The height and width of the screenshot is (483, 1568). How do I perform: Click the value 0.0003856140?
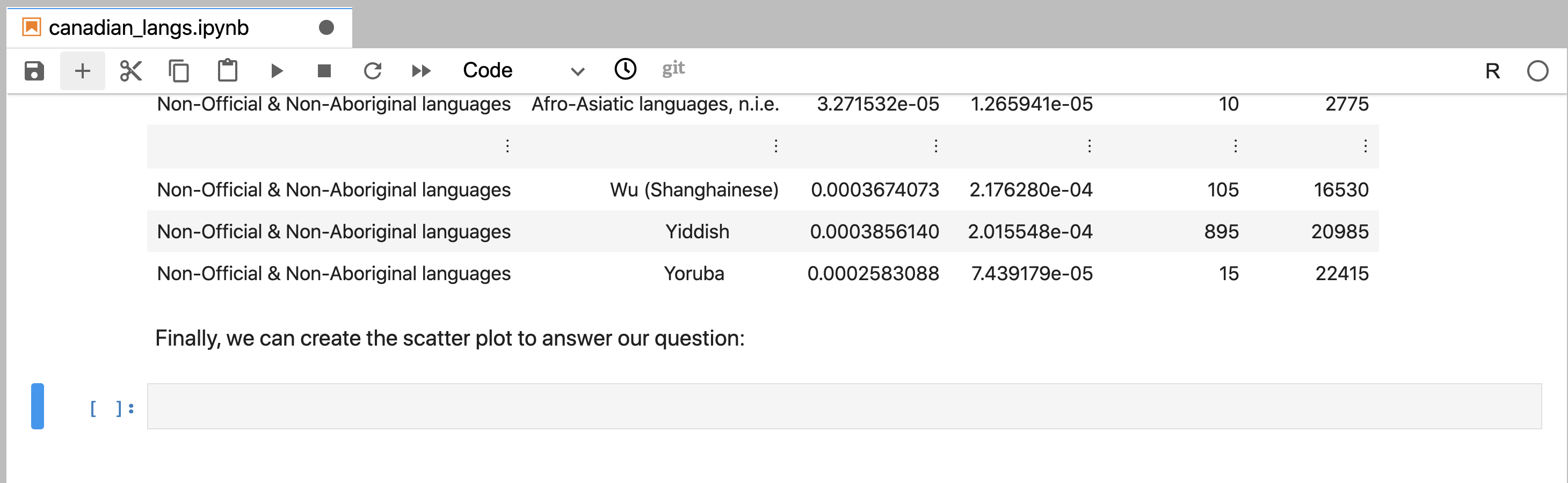coord(874,232)
